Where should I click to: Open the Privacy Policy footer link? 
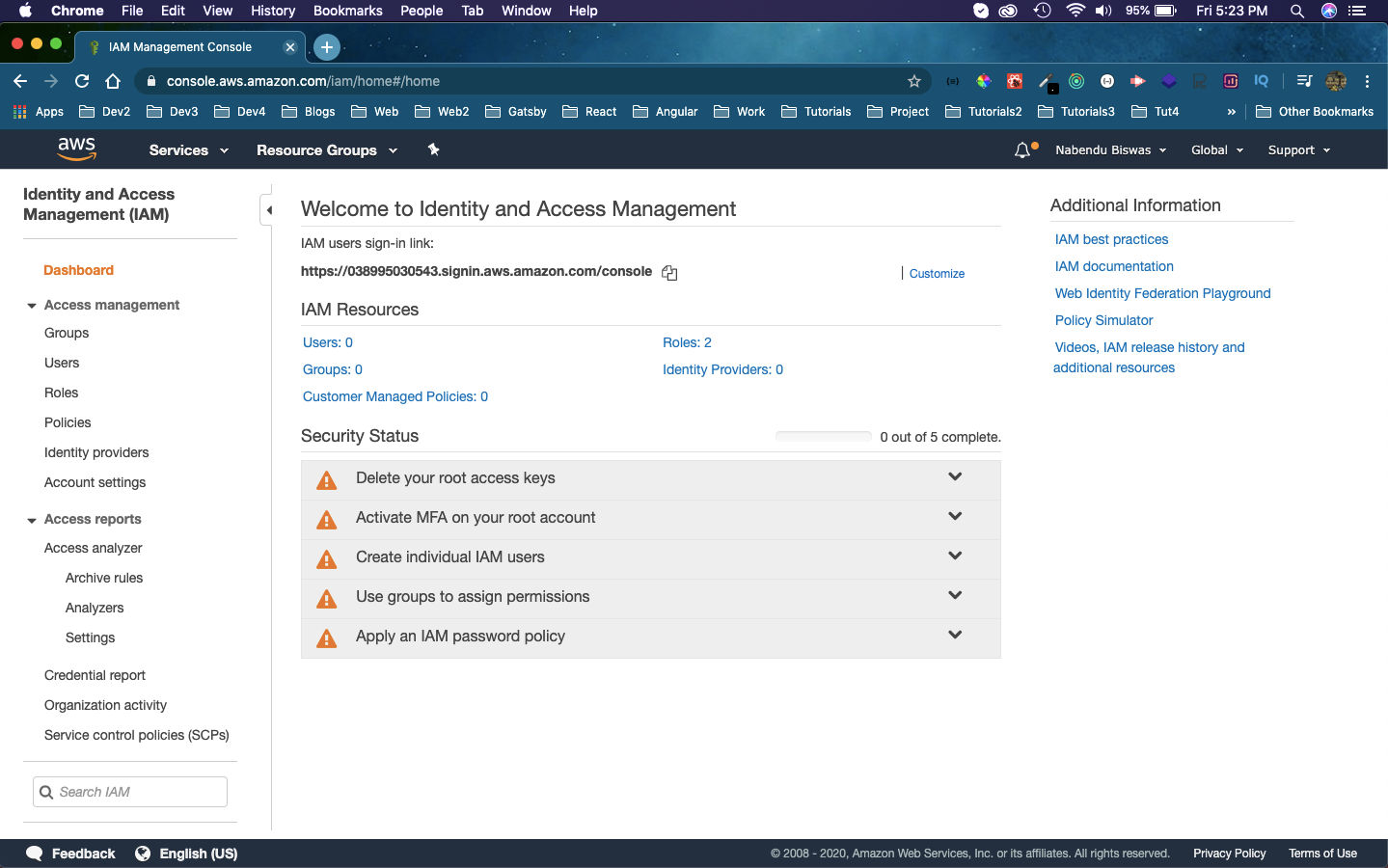pos(1229,854)
